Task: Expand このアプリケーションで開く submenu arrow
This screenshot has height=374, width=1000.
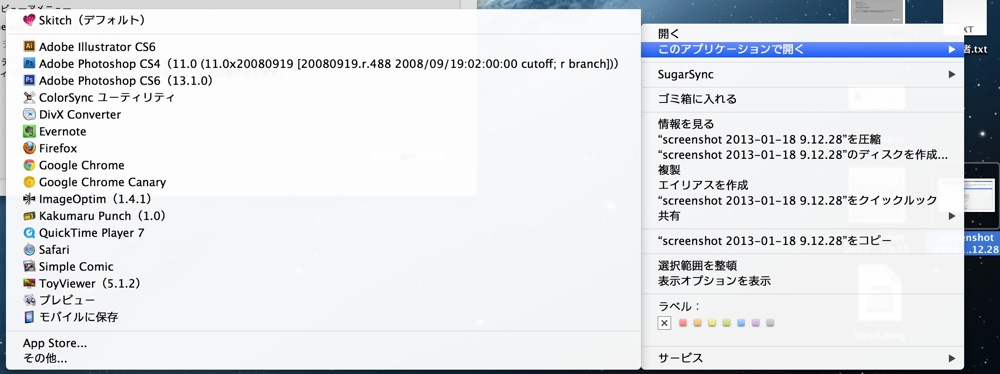Action: [952, 49]
